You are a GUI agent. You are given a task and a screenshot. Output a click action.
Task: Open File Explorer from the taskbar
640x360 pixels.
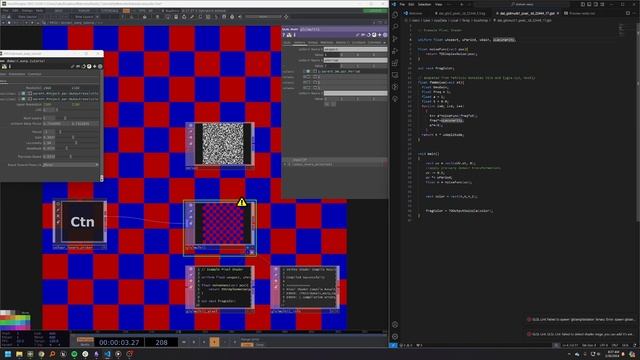point(19,354)
